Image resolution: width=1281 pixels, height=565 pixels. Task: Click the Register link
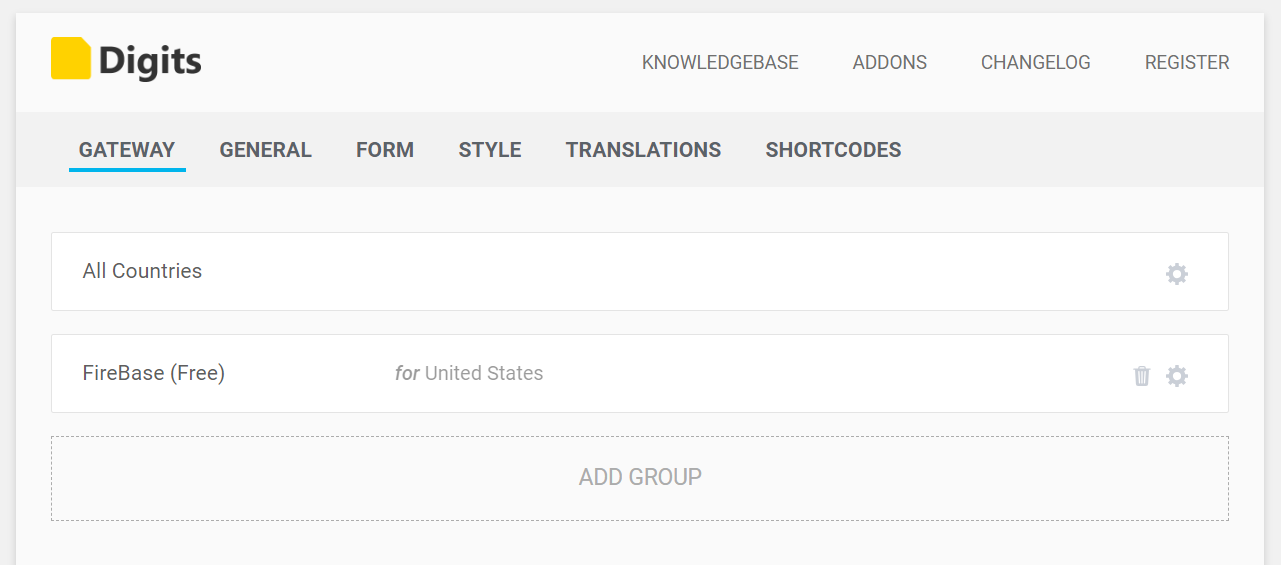tap(1187, 63)
